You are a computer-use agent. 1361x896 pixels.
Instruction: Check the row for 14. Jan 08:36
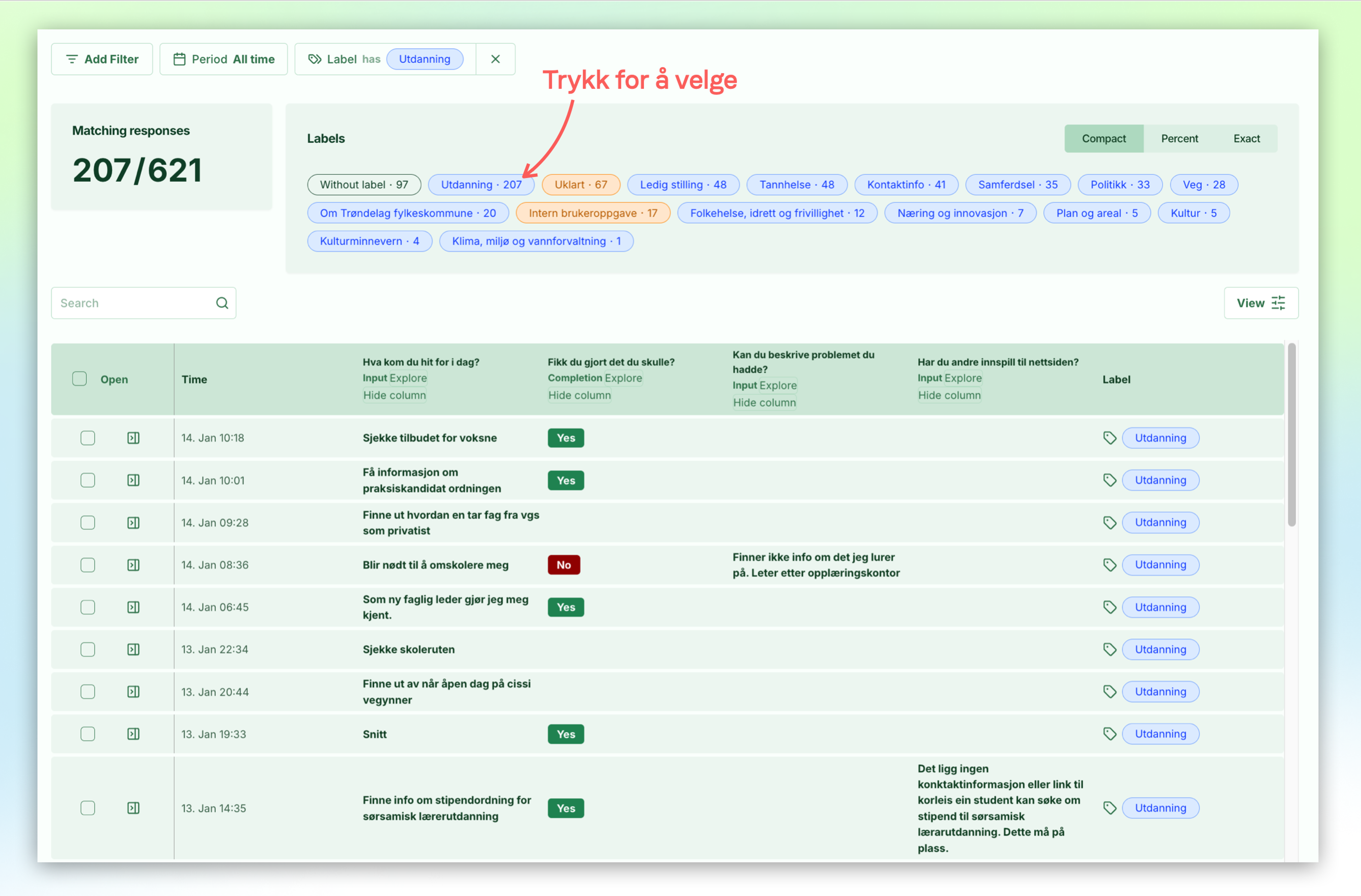tap(88, 565)
